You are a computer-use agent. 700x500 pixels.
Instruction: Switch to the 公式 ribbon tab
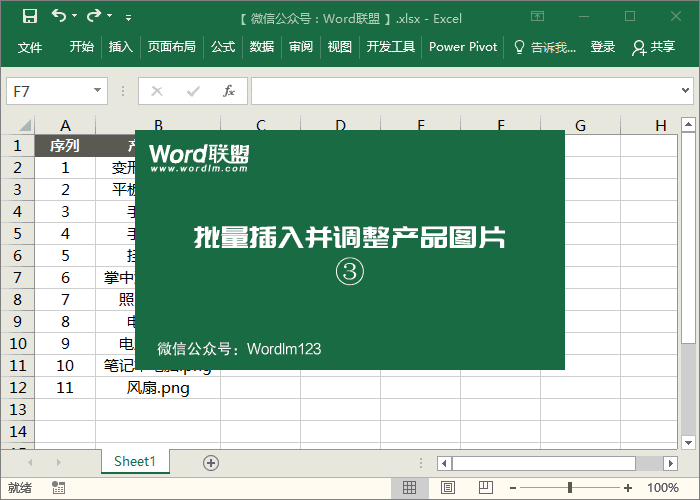(x=223, y=46)
